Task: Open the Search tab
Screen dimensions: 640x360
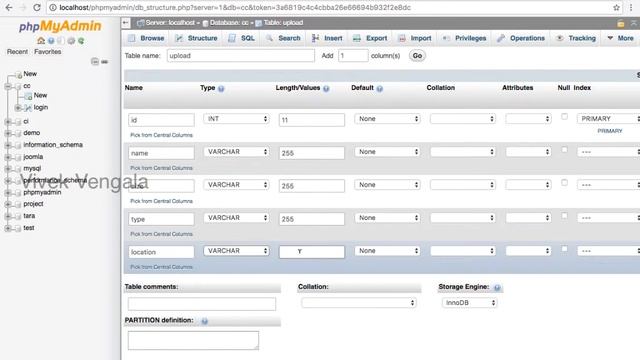Action: pyautogui.click(x=283, y=38)
